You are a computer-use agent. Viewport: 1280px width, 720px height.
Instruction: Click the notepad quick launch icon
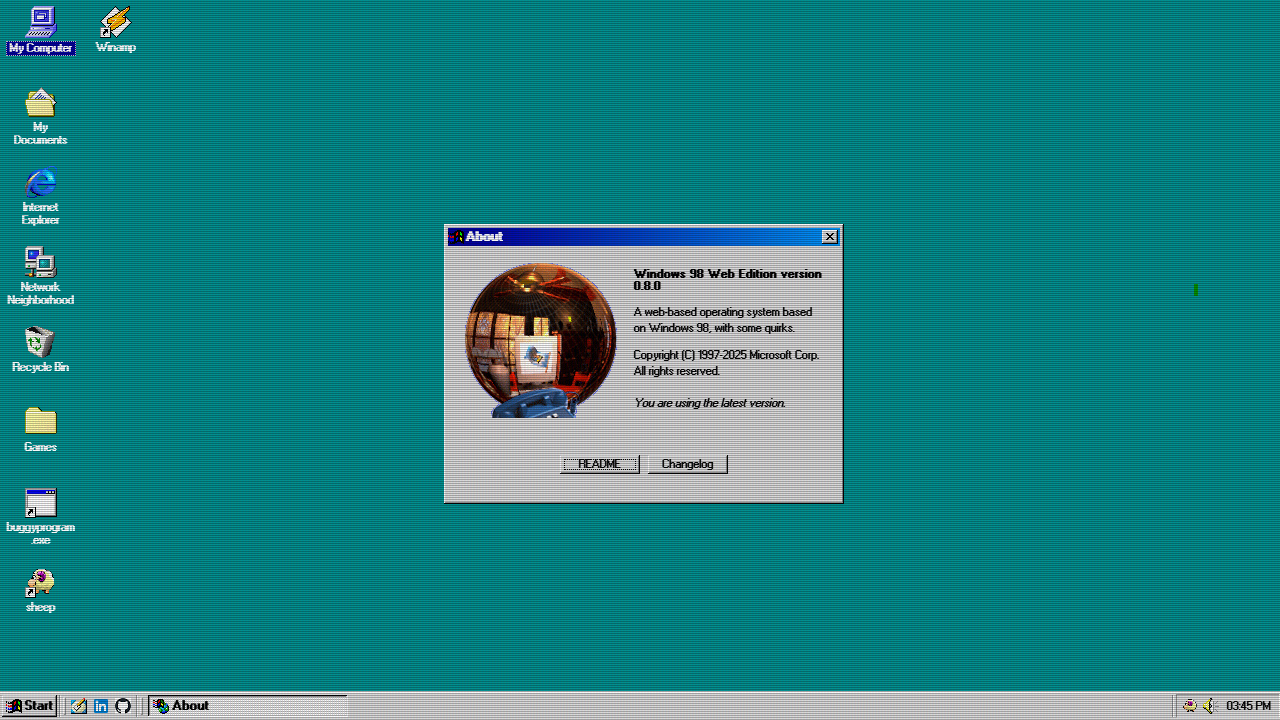point(78,705)
